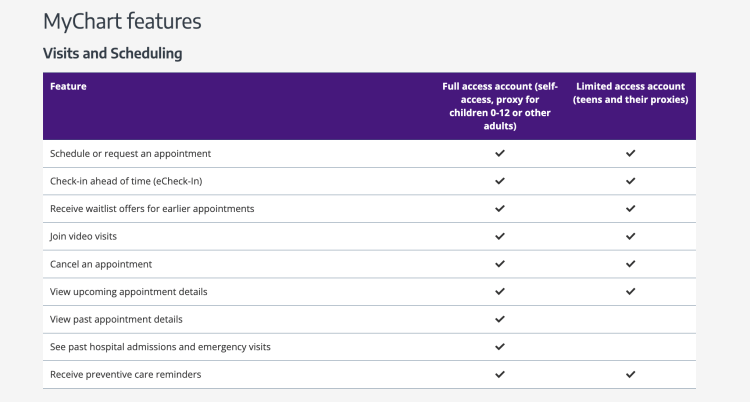The width and height of the screenshot is (750, 402).
Task: Select the Feature column header
Action: point(68,87)
